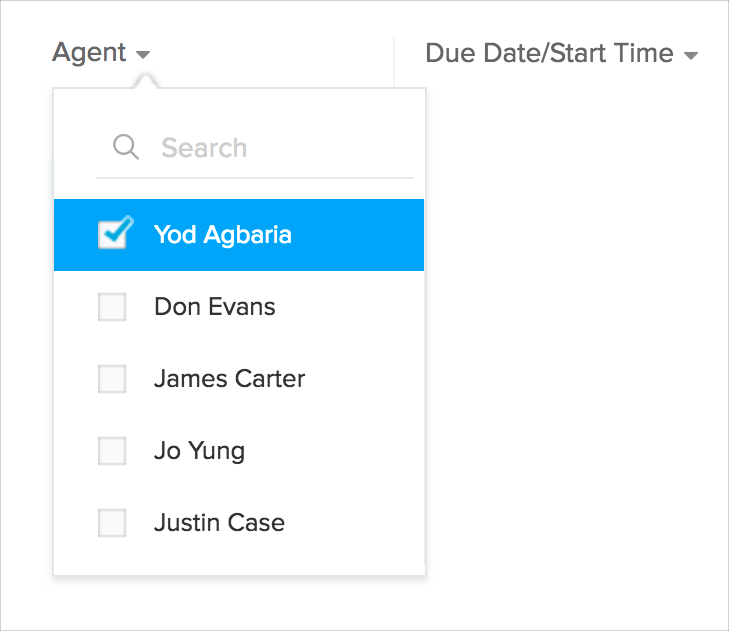
Task: Click the Justin Case name text
Action: 219,523
